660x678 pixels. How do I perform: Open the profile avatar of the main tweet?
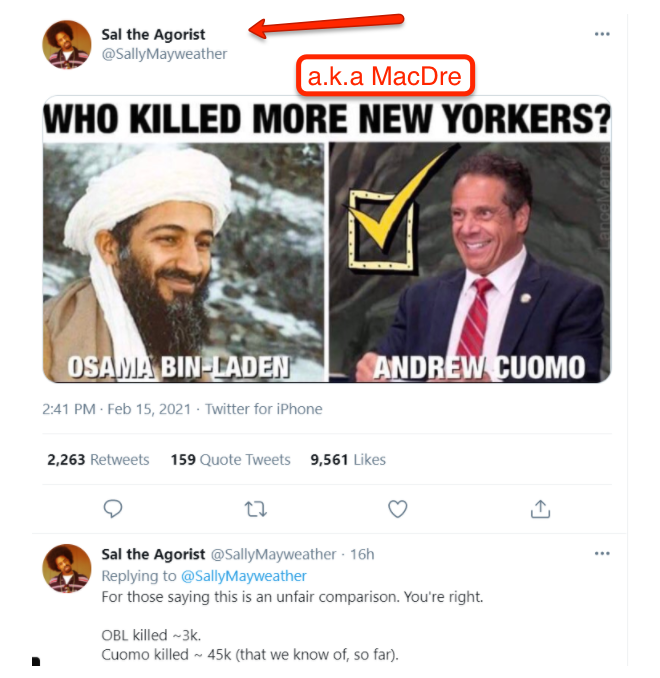coord(67,44)
